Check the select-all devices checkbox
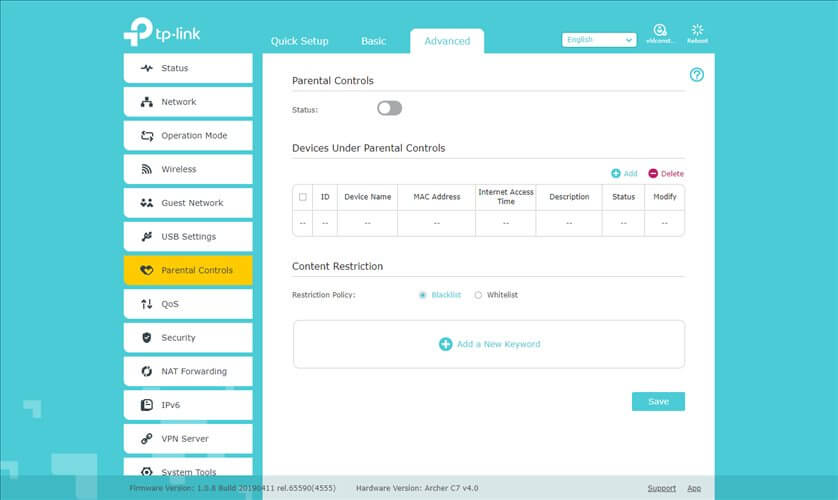 pos(303,197)
